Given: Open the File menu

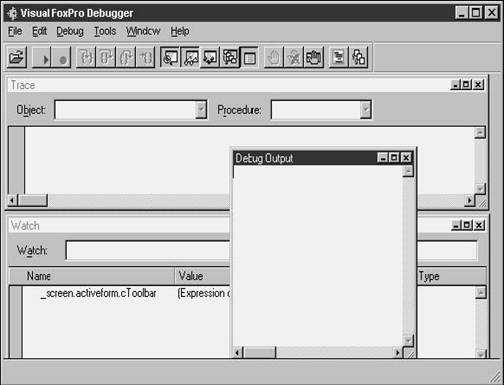Looking at the screenshot, I should (x=15, y=31).
